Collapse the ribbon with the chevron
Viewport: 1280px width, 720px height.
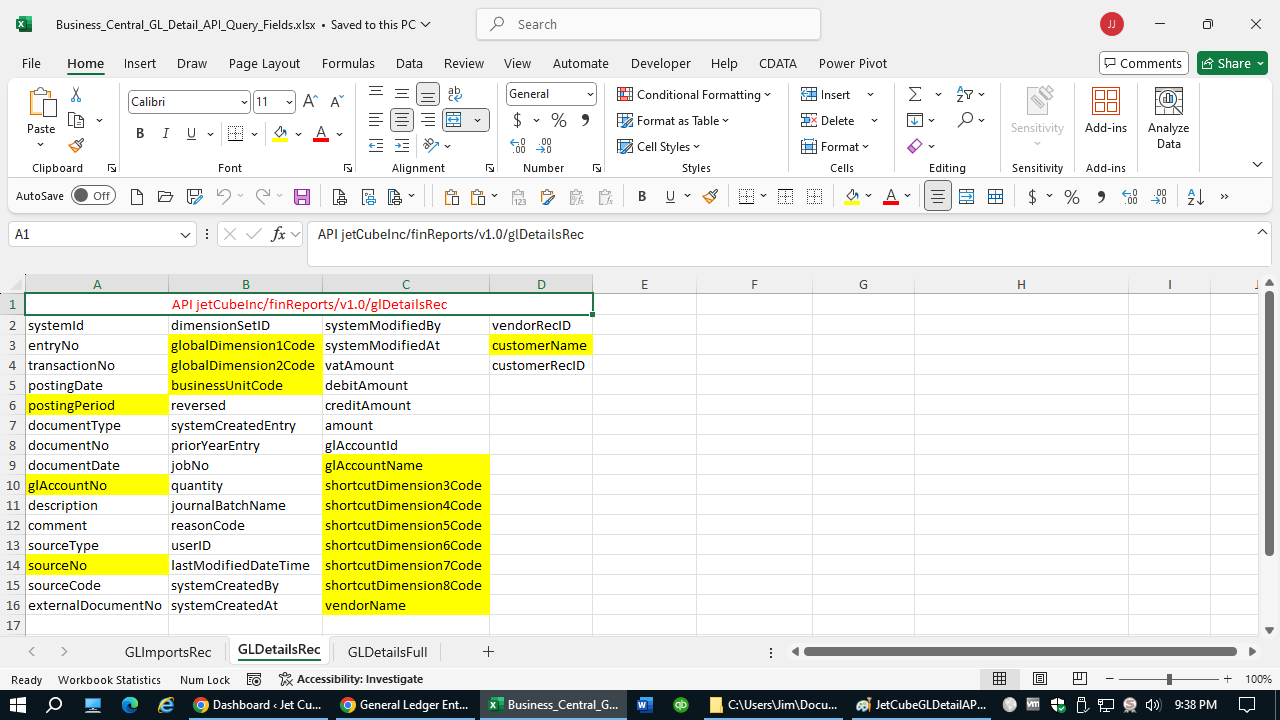(1257, 164)
